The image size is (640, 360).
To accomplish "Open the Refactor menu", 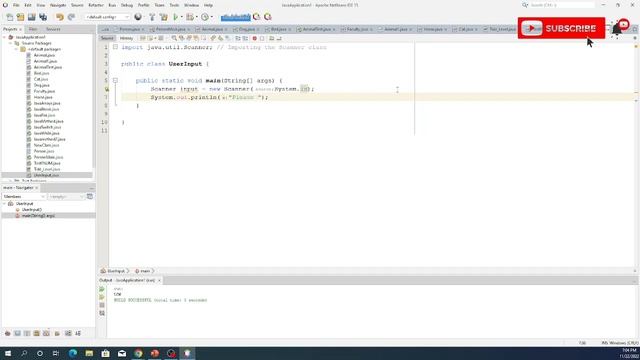I will (96, 5).
